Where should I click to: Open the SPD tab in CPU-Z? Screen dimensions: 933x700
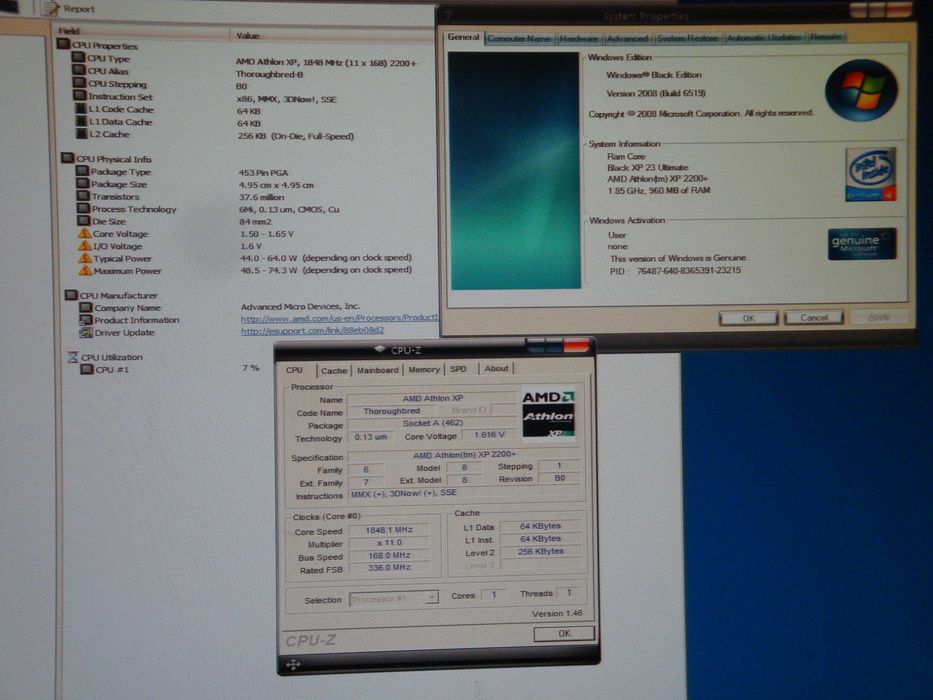pyautogui.click(x=458, y=369)
